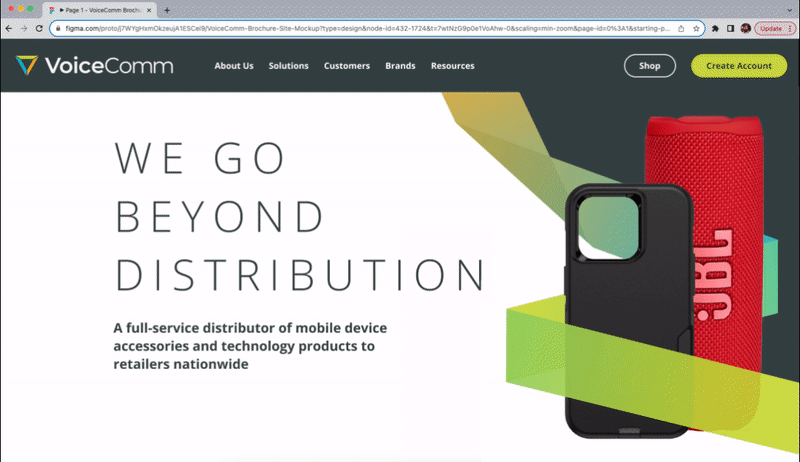Open the Customers menu item
Image resolution: width=800 pixels, height=462 pixels.
346,66
